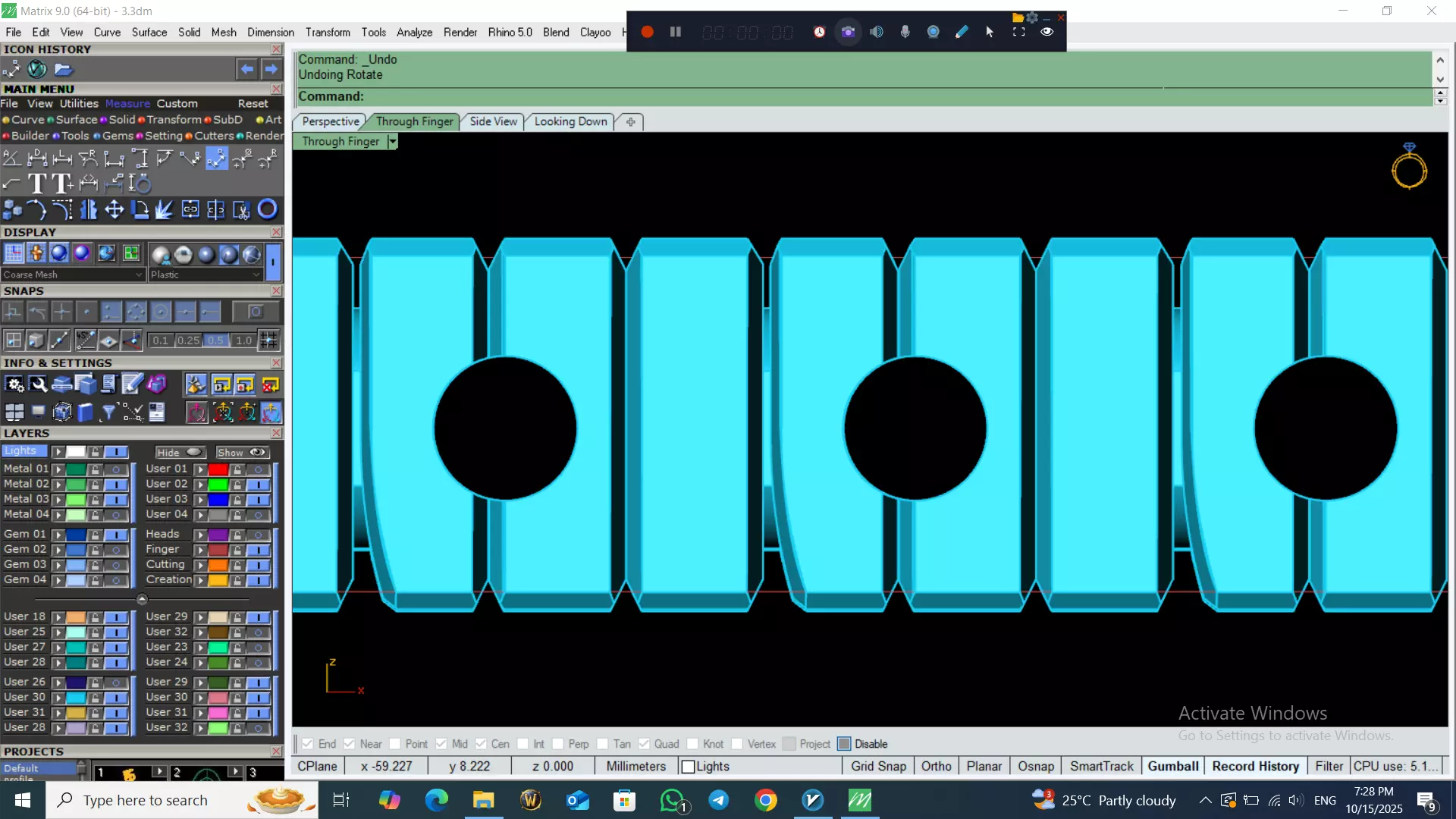Click the selection filter funnel icon
The height and width of the screenshot is (819, 1456).
(108, 412)
